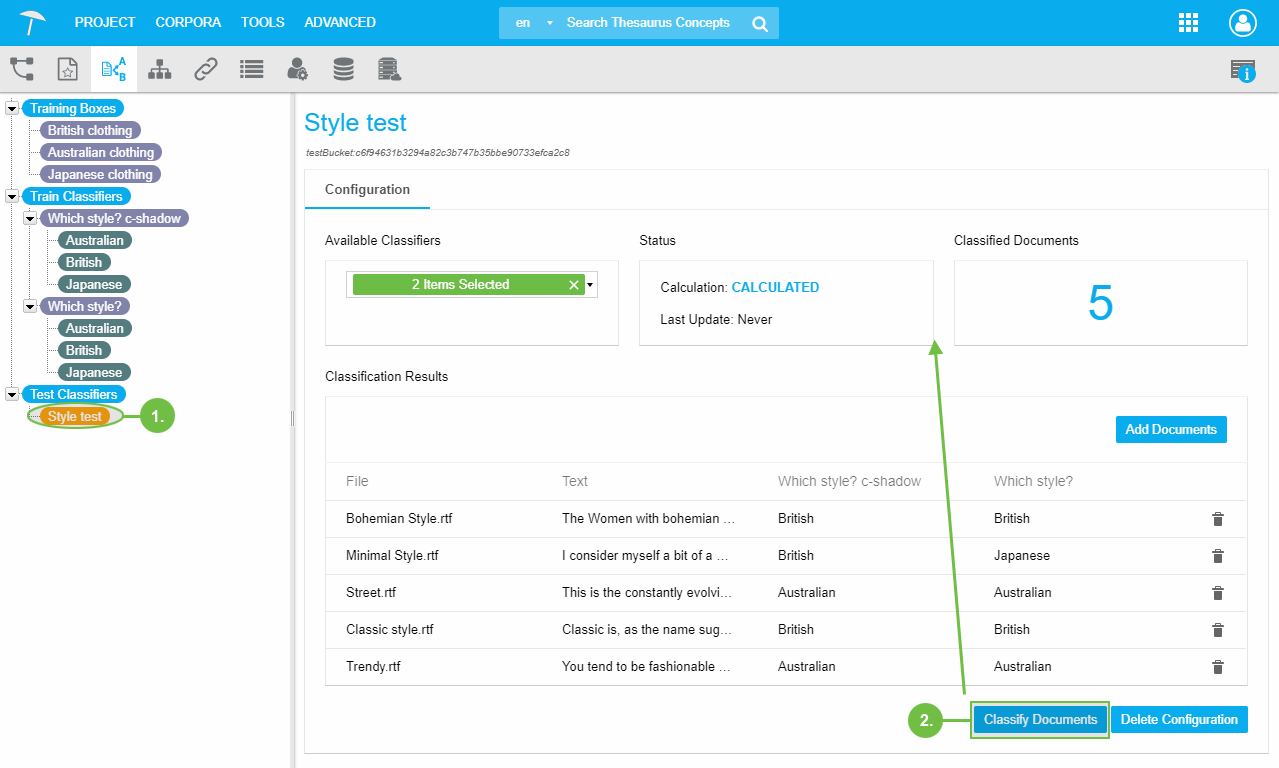Select the document classifier A/B icon

[x=114, y=69]
